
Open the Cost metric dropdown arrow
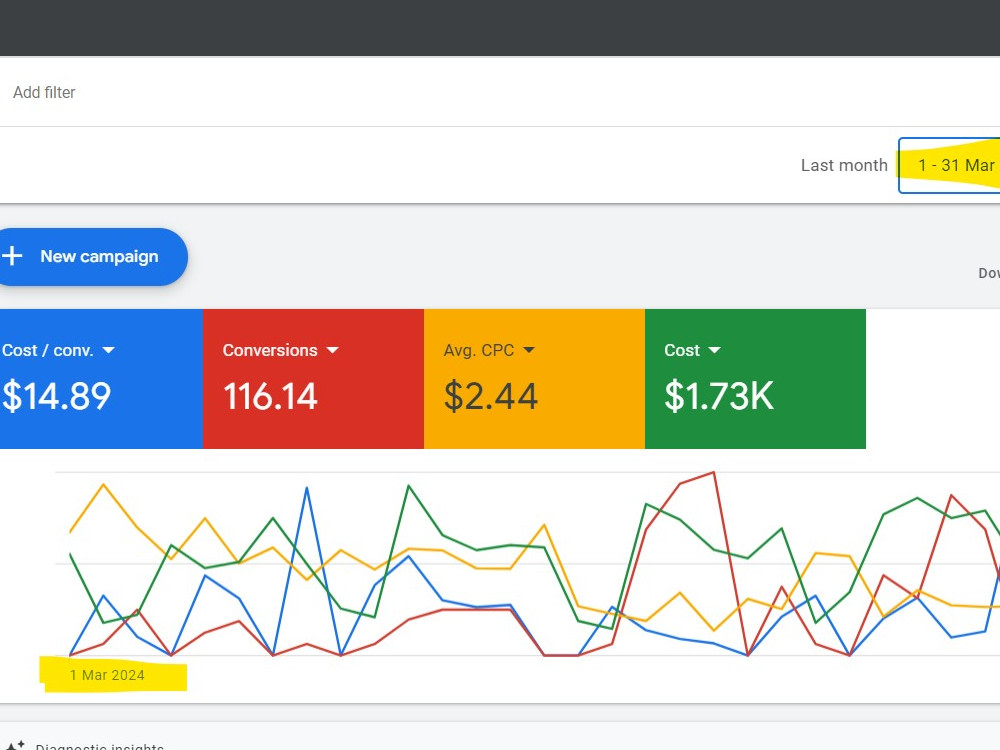[714, 350]
